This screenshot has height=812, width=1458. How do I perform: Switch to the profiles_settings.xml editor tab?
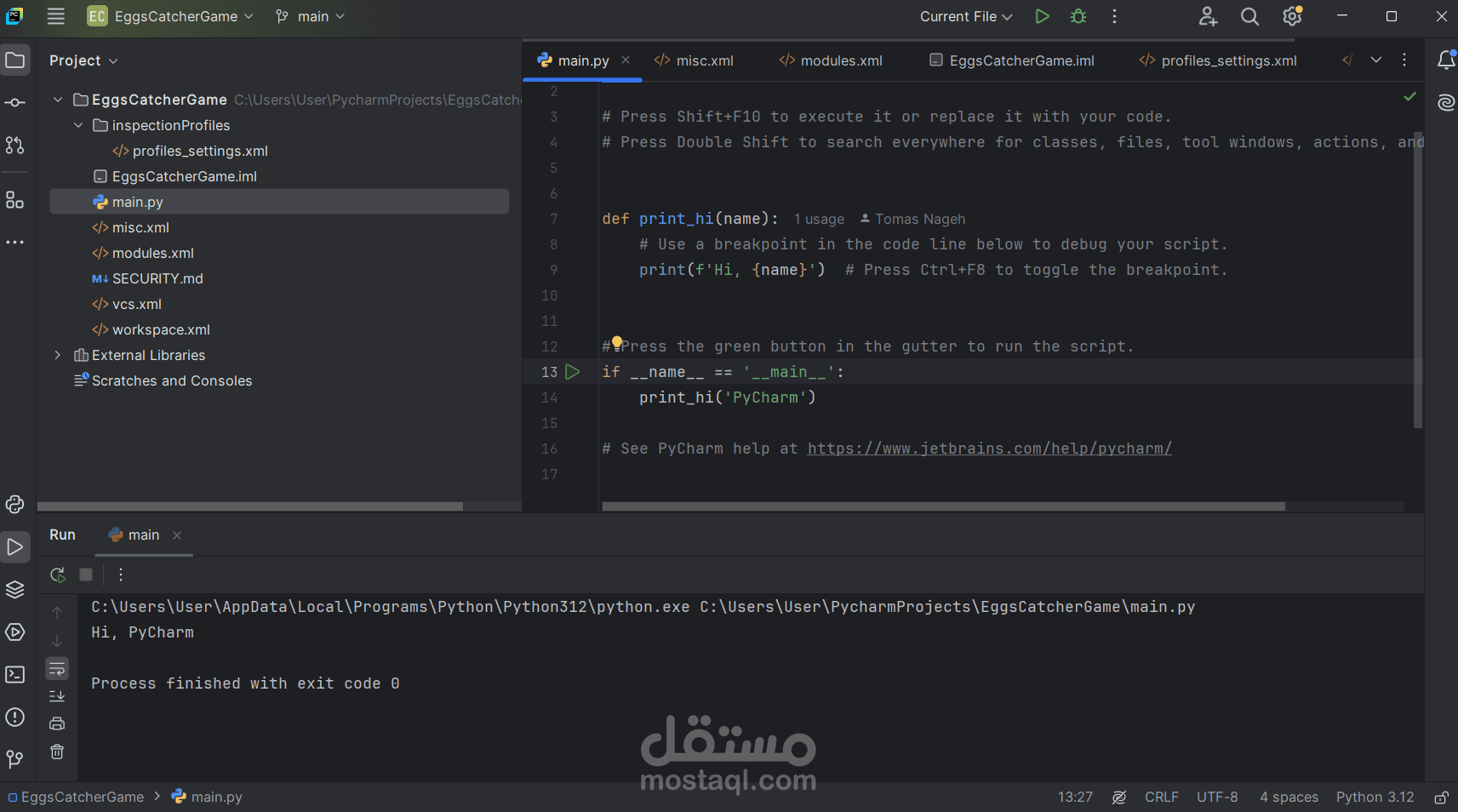coord(1218,60)
